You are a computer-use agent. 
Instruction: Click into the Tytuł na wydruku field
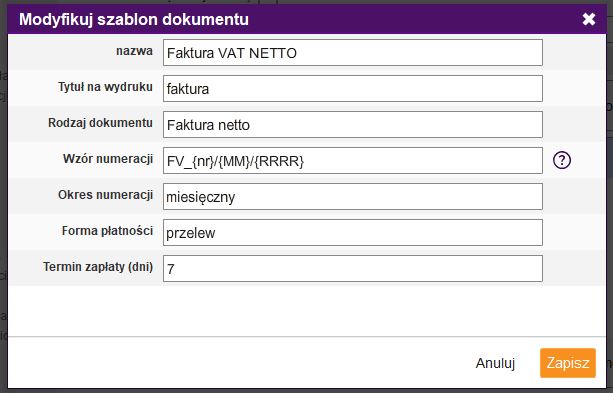tap(353, 89)
